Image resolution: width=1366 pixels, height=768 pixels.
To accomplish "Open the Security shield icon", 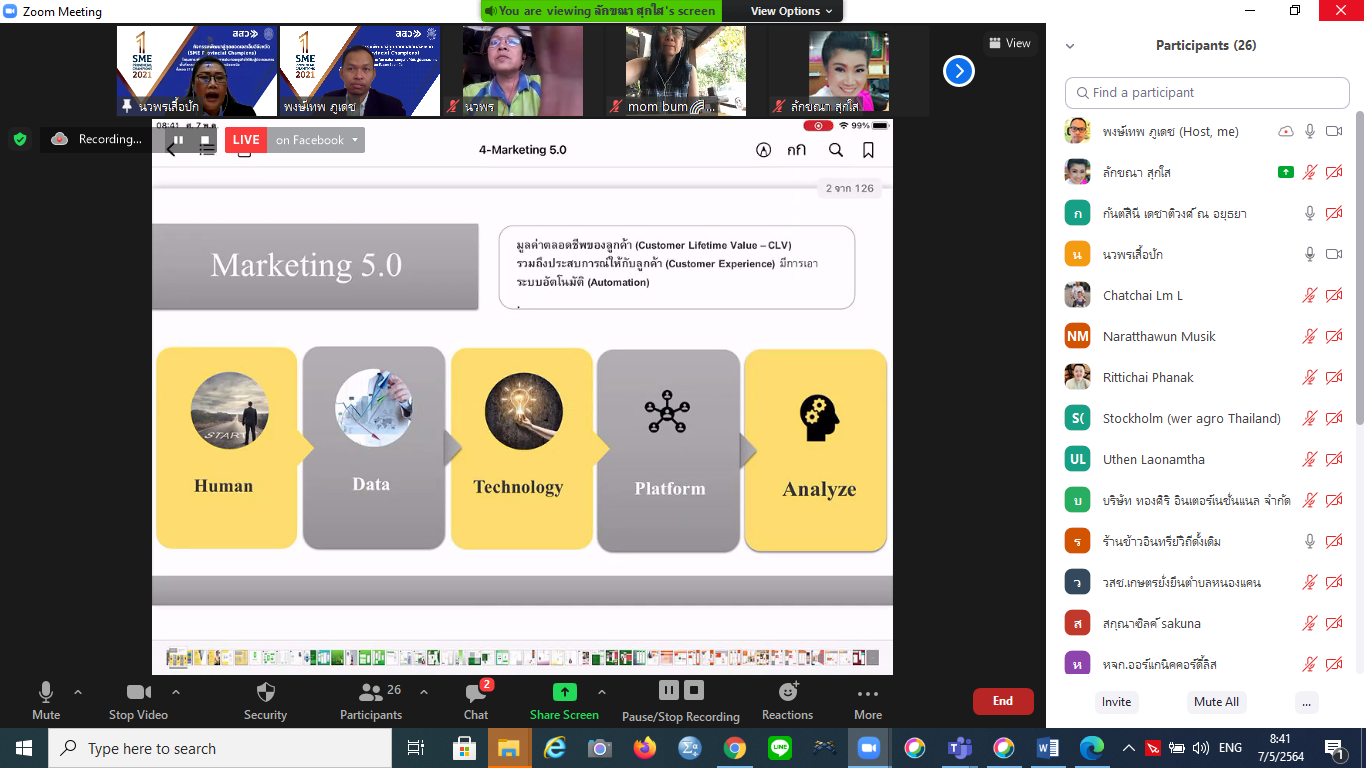I will click(265, 693).
